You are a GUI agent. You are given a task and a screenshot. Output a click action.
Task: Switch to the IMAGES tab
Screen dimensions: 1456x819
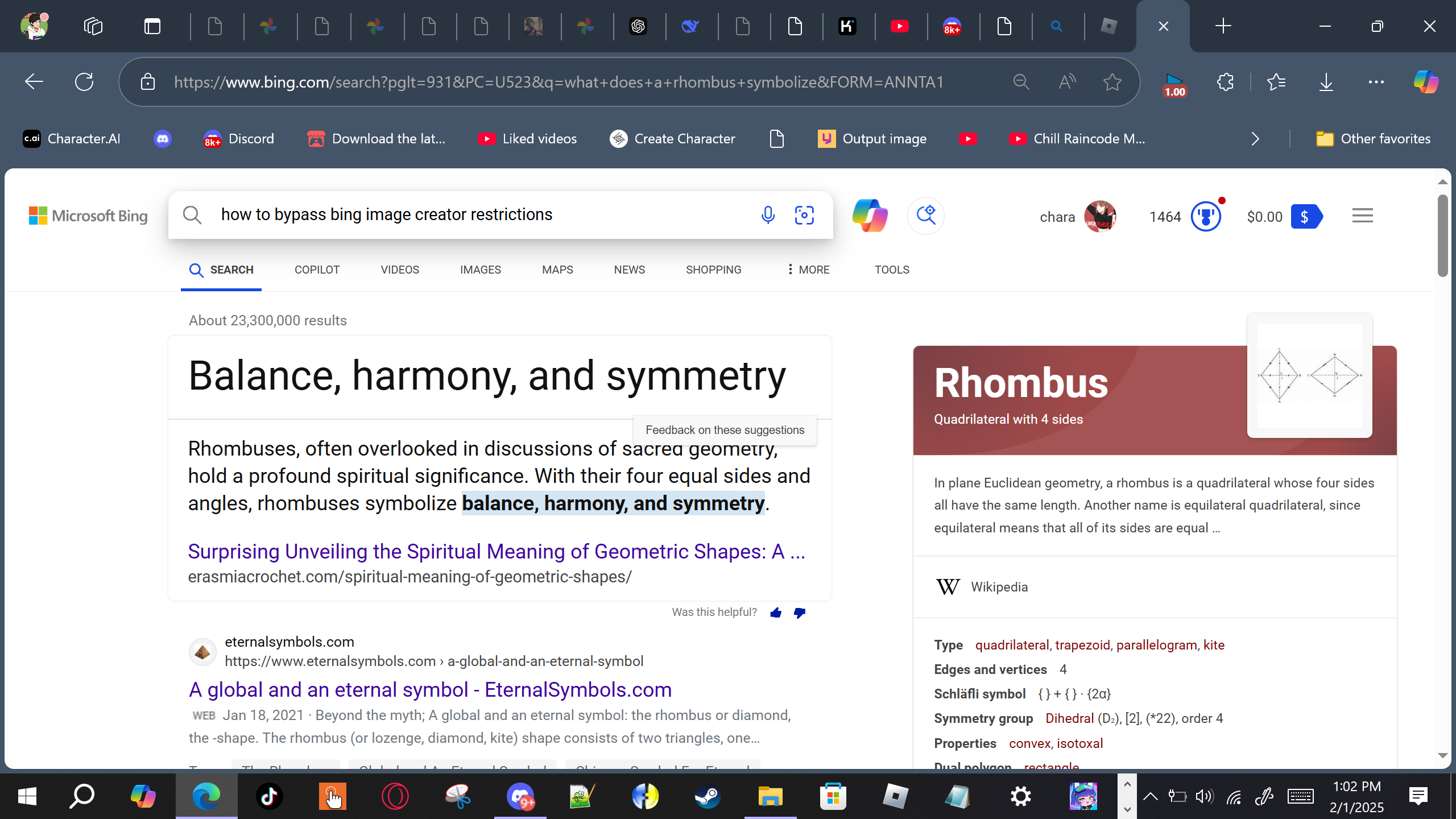(x=480, y=270)
